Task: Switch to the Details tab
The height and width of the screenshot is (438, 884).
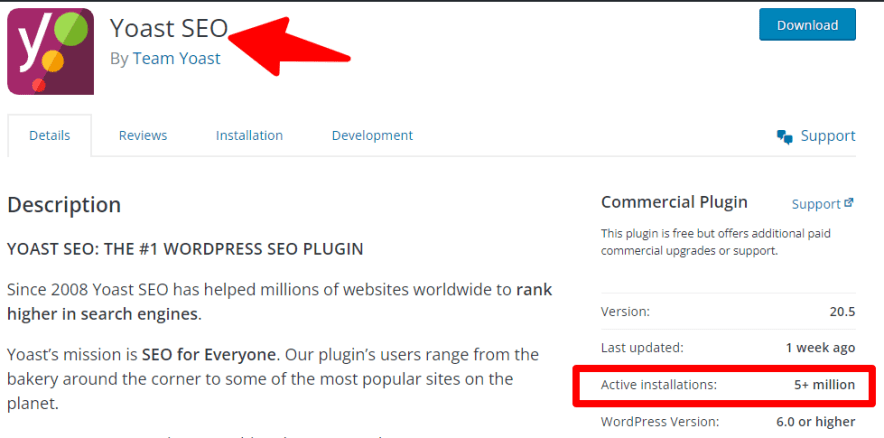Action: tap(50, 135)
